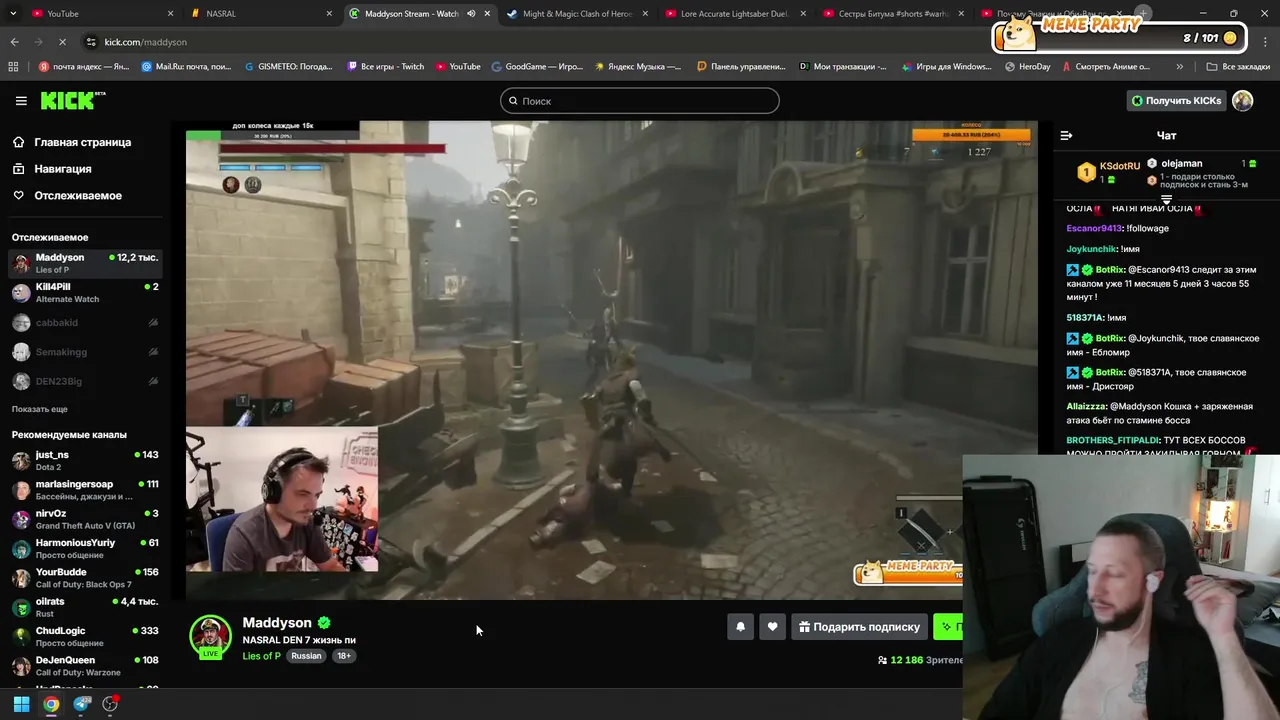This screenshot has width=1280, height=720.
Task: Open recommended channel ChudLogic
Action: tap(84, 636)
